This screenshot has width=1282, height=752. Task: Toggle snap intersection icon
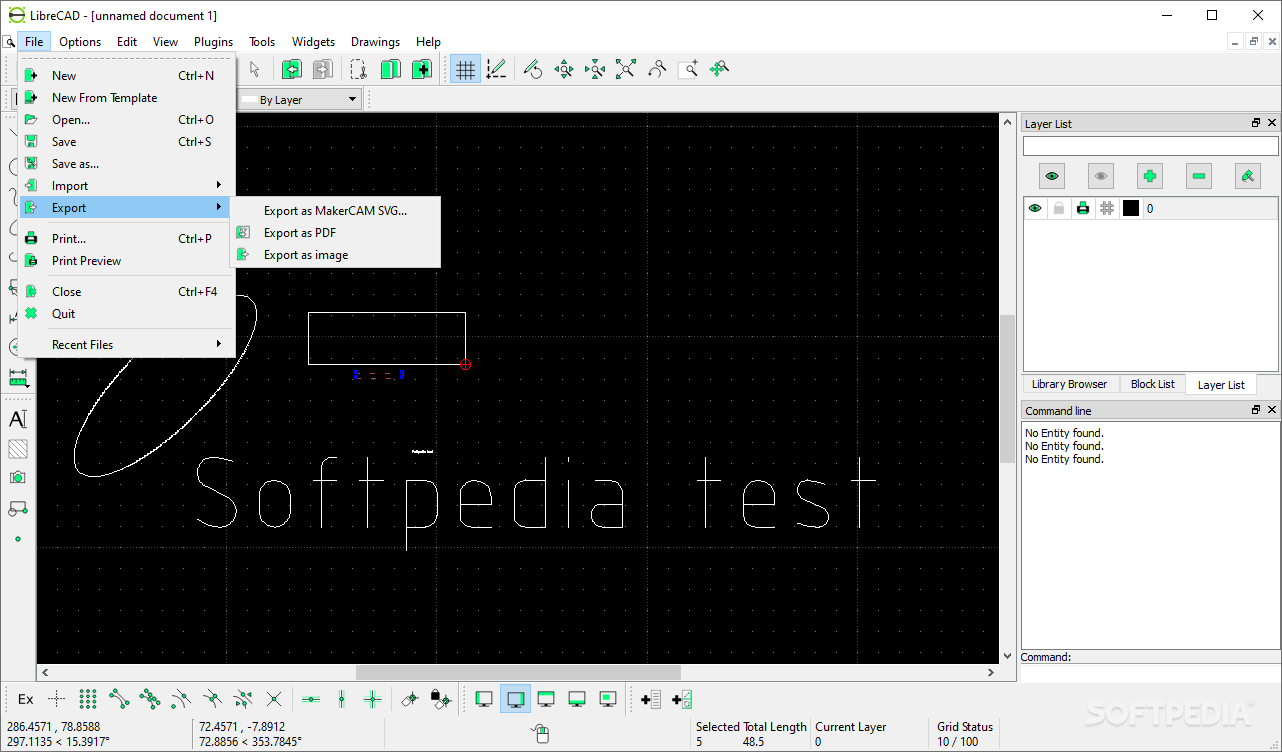click(x=274, y=699)
